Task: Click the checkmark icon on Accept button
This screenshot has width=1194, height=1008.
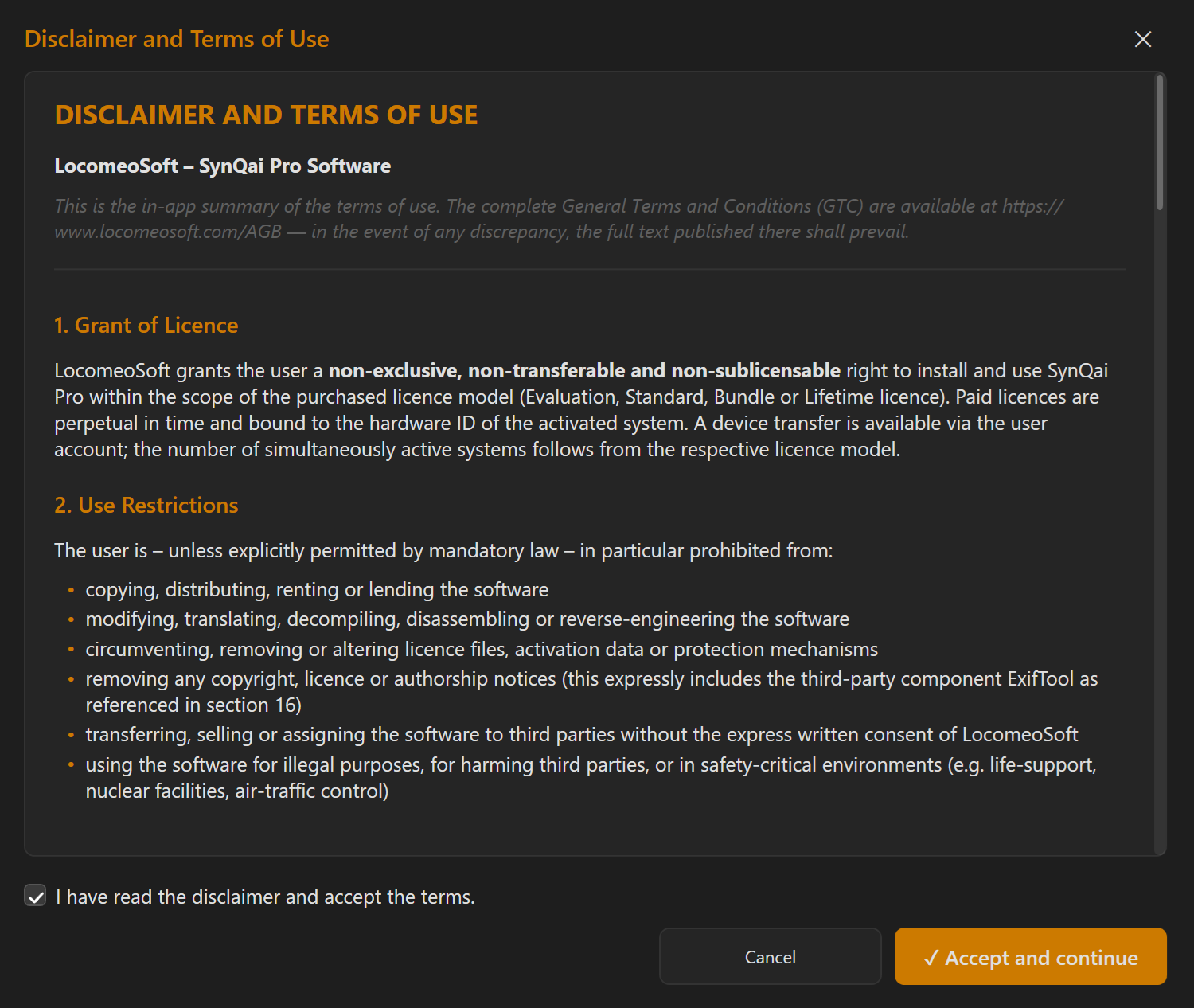Action: [x=931, y=958]
